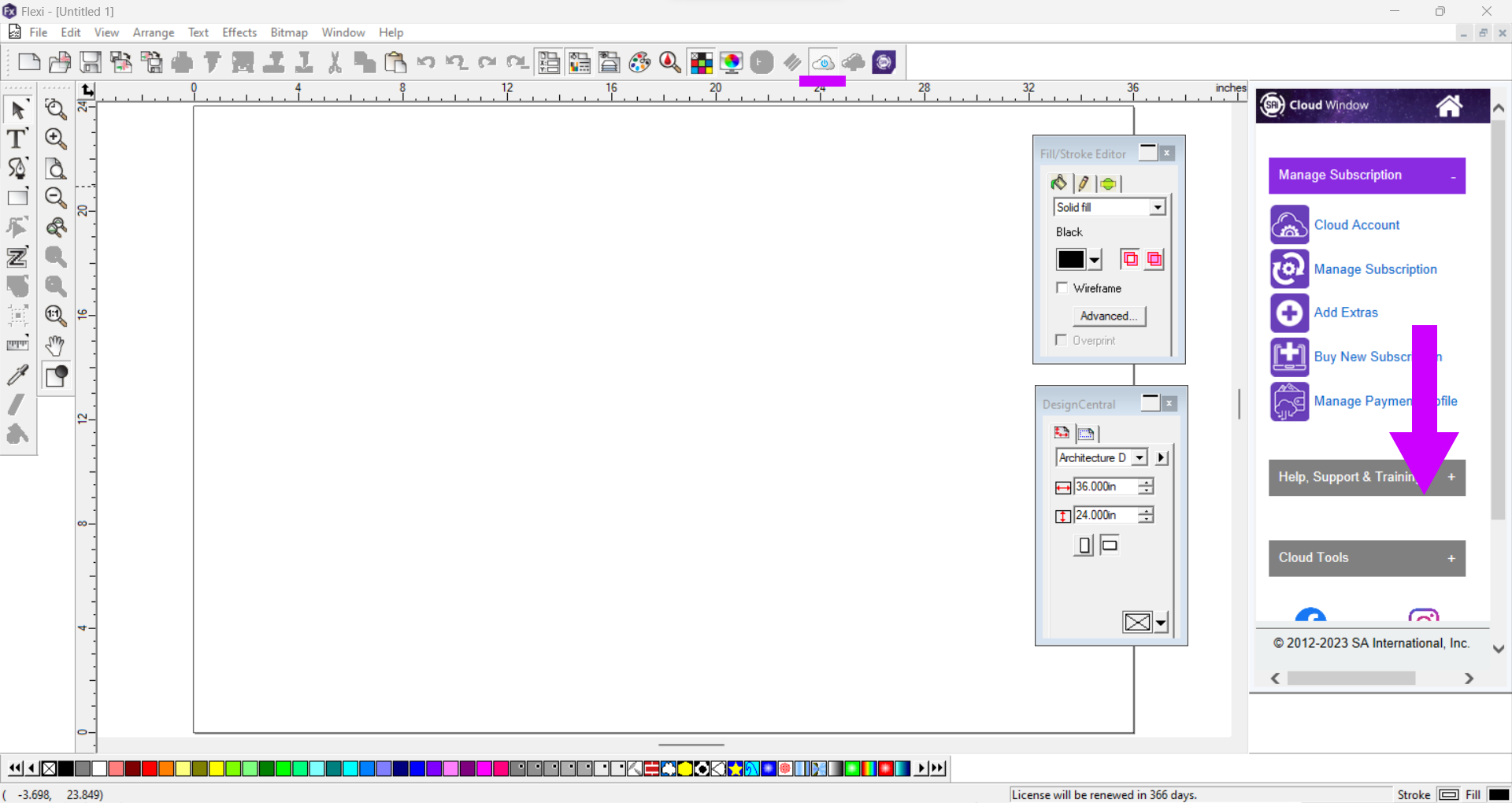Viewport: 1512px width, 803px height.
Task: Click the color swatch grid icon
Action: pos(701,62)
